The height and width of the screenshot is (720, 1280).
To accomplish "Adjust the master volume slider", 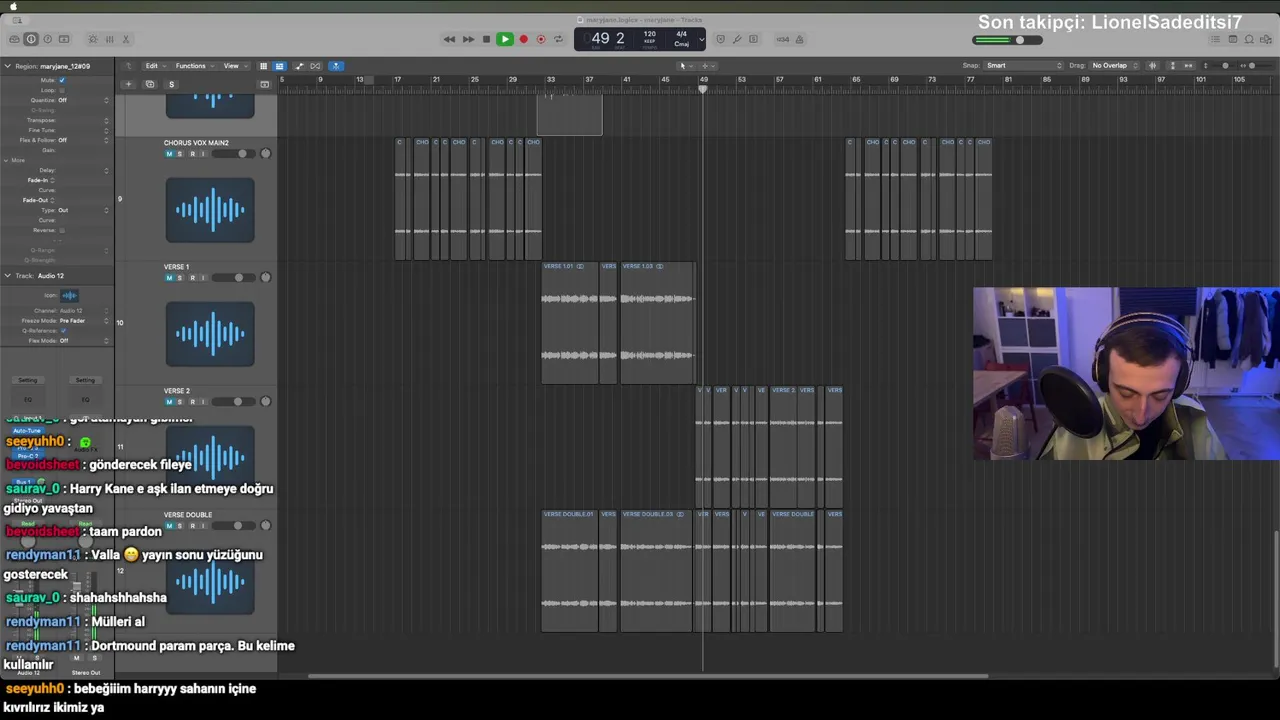I will (1007, 40).
